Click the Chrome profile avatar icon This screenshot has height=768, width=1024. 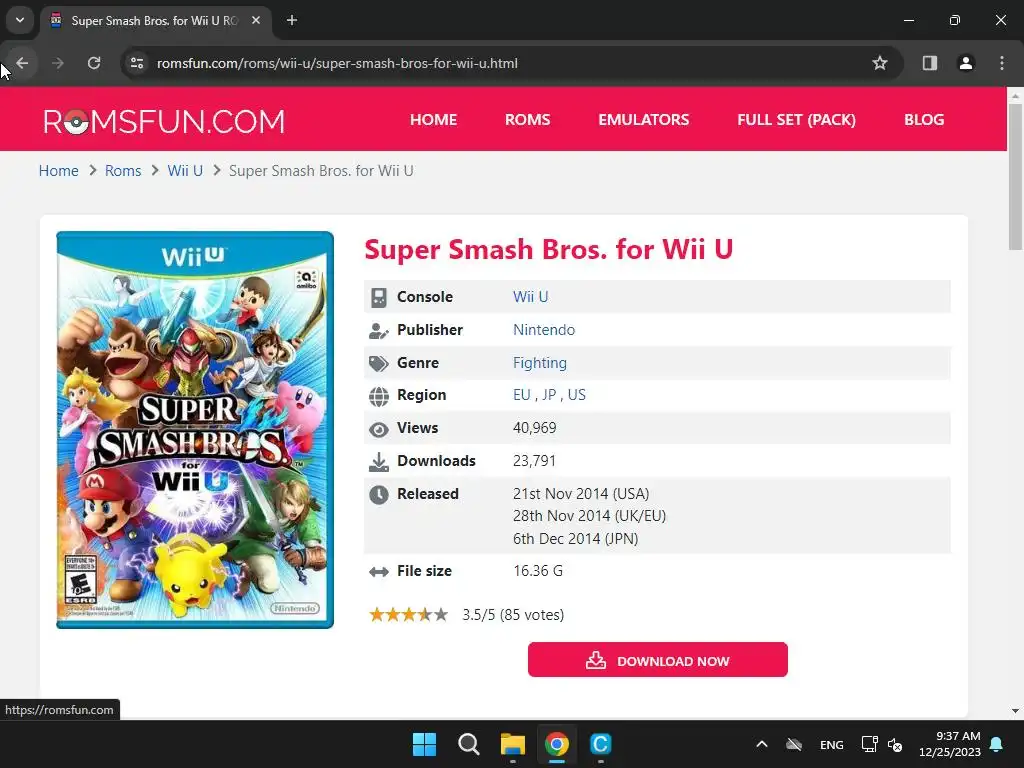pyautogui.click(x=965, y=63)
